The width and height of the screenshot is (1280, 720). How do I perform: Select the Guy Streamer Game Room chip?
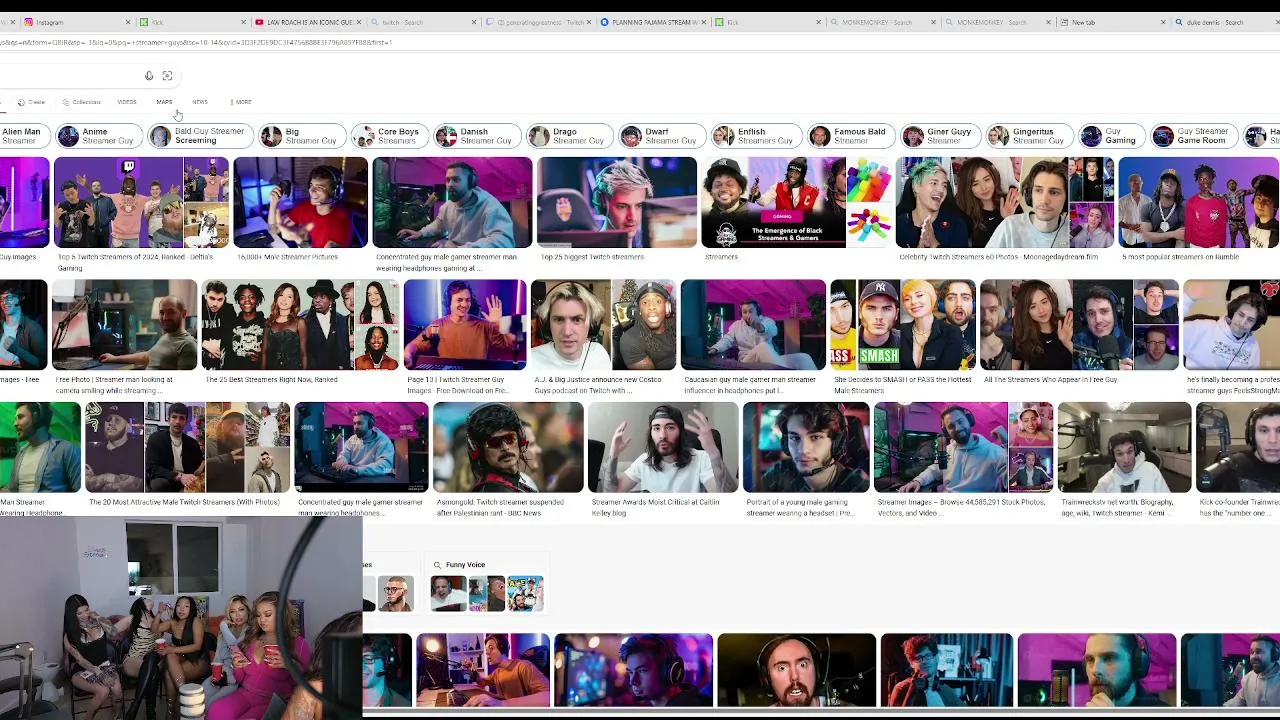click(1192, 136)
